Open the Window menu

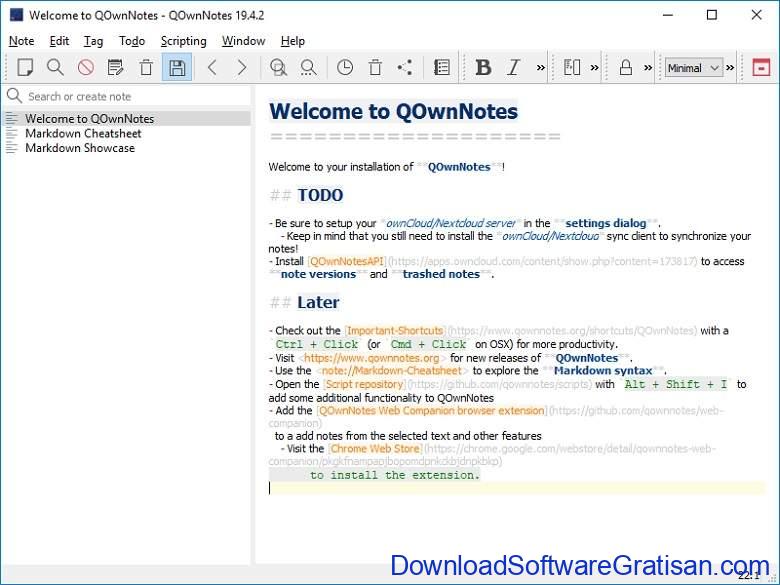click(x=243, y=41)
